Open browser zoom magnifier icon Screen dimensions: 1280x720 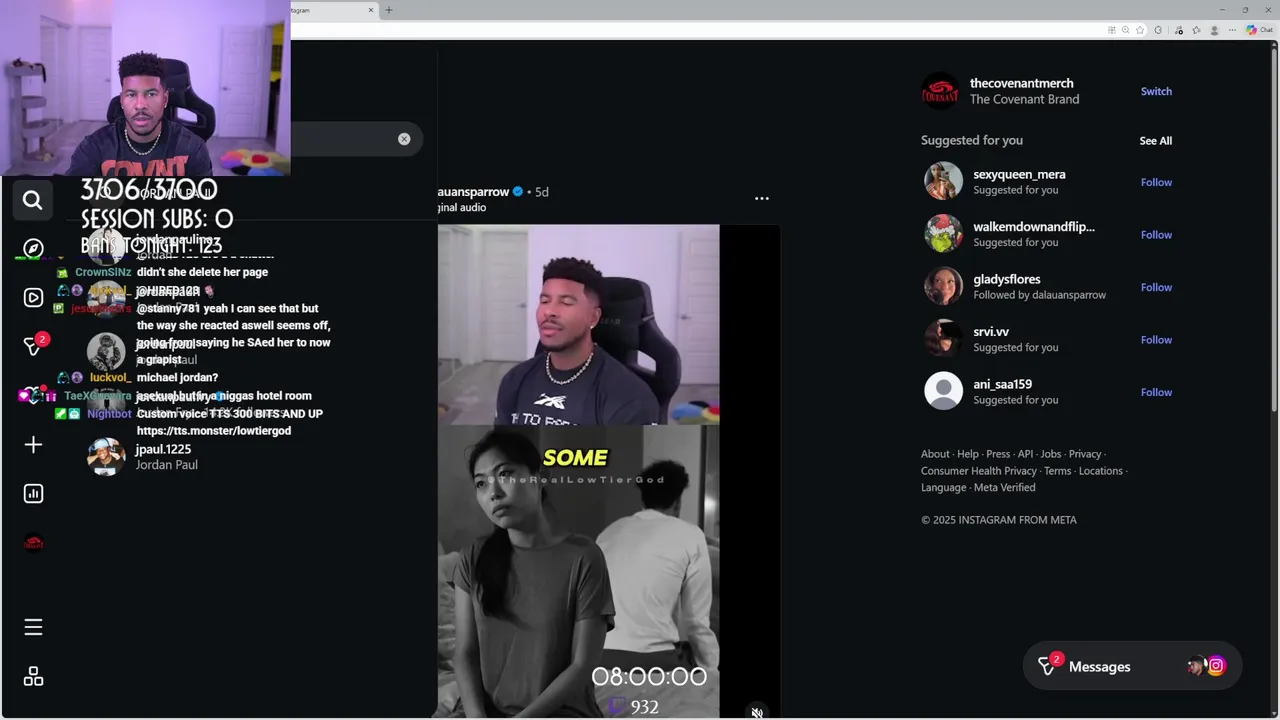tap(1126, 30)
